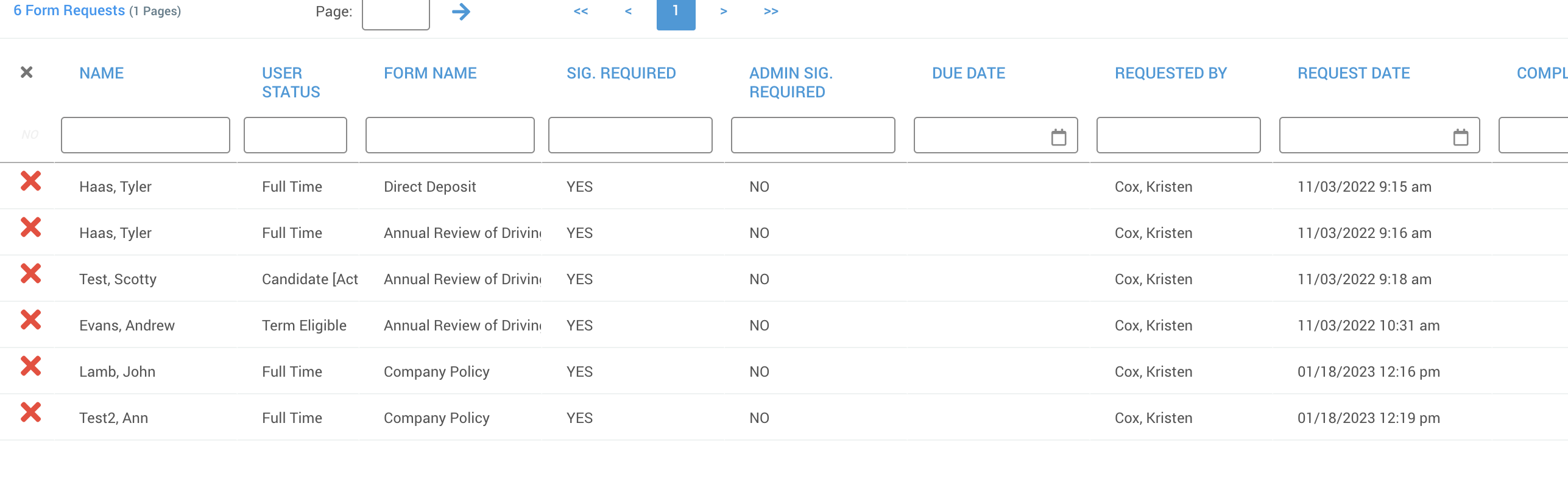1568x482 pixels.
Task: Delete Haas, Tyler Annual Review request
Action: click(30, 227)
